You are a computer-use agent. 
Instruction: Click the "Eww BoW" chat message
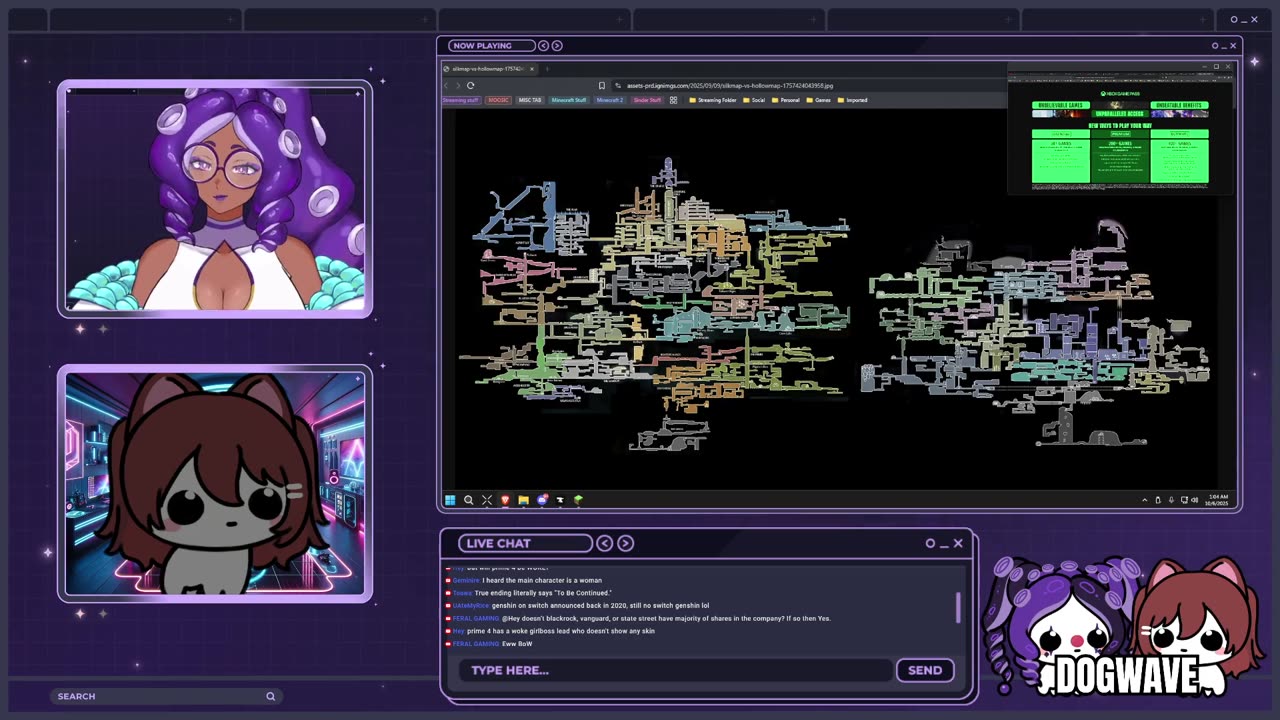click(x=490, y=644)
